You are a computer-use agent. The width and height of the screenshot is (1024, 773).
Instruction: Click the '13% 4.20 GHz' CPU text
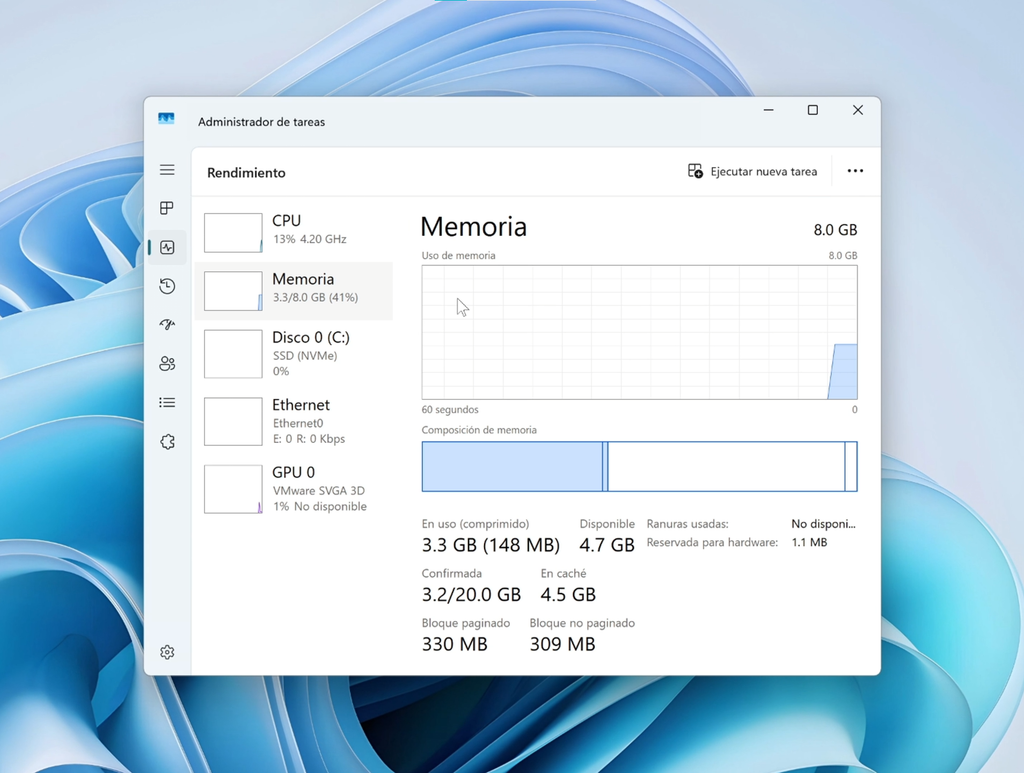point(310,239)
